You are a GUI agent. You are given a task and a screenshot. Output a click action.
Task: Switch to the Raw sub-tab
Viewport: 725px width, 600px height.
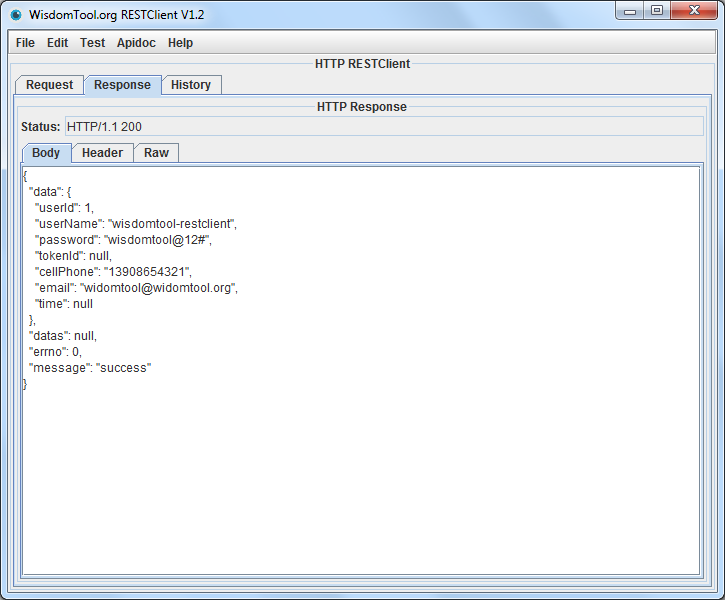(156, 153)
